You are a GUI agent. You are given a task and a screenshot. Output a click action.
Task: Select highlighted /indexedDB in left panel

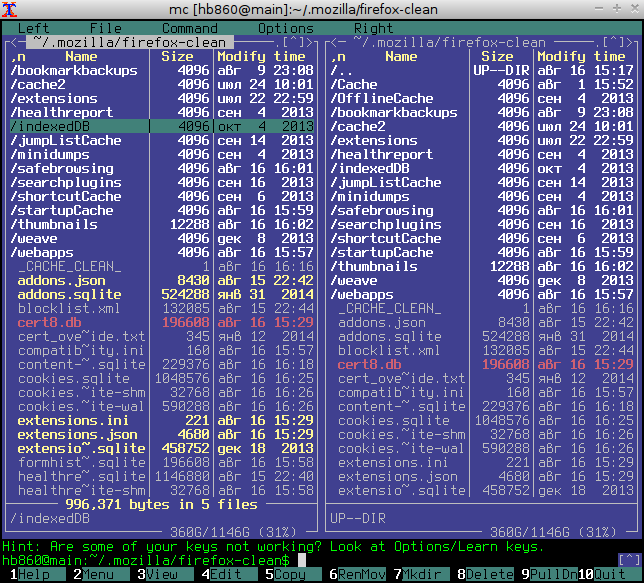[162, 126]
